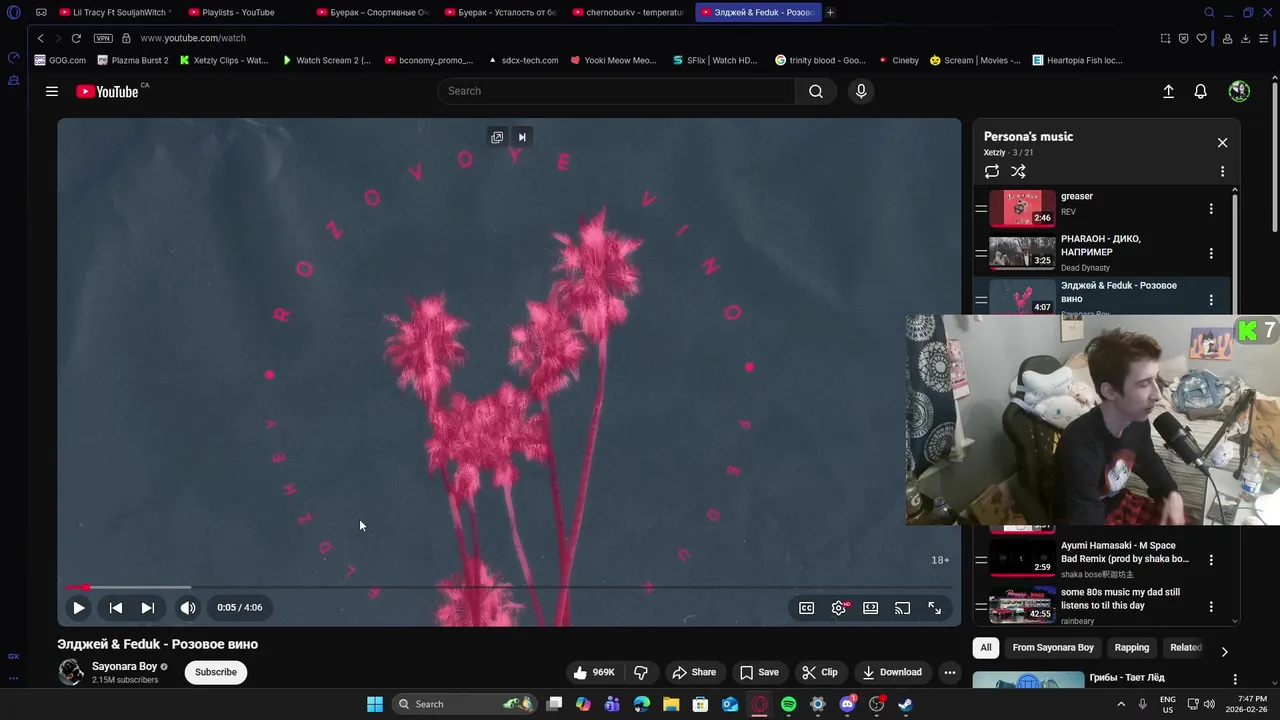Play greaser by REV from playlist
This screenshot has height=720, width=1280.
[1102, 208]
